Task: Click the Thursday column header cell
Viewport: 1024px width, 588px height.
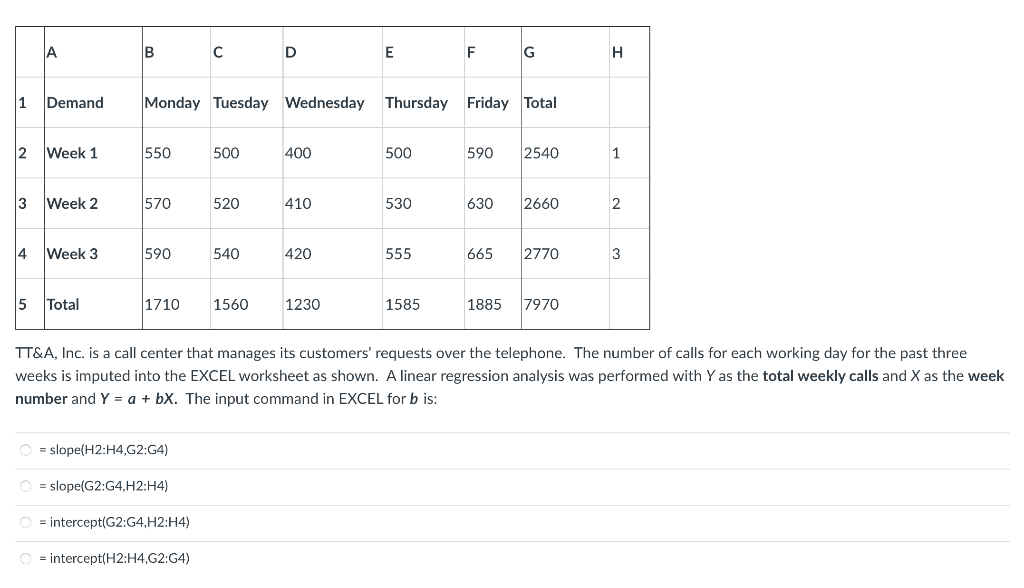Action: (x=423, y=103)
